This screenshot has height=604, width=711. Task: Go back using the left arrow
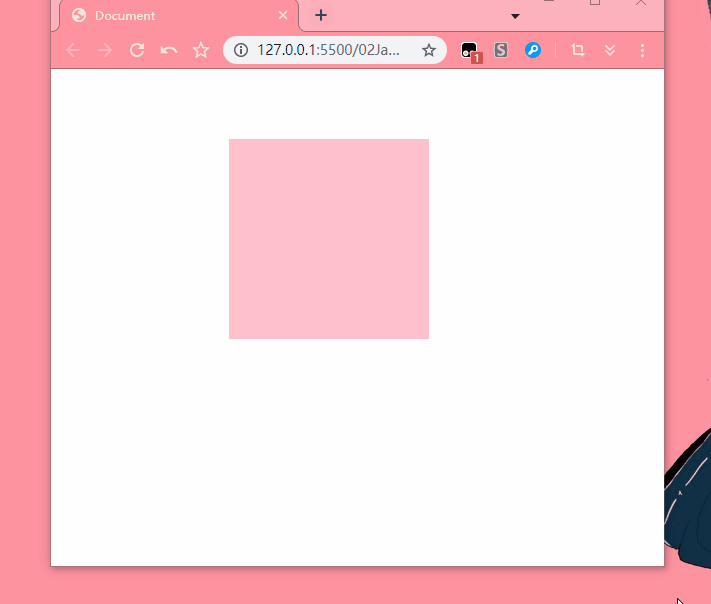tap(73, 50)
